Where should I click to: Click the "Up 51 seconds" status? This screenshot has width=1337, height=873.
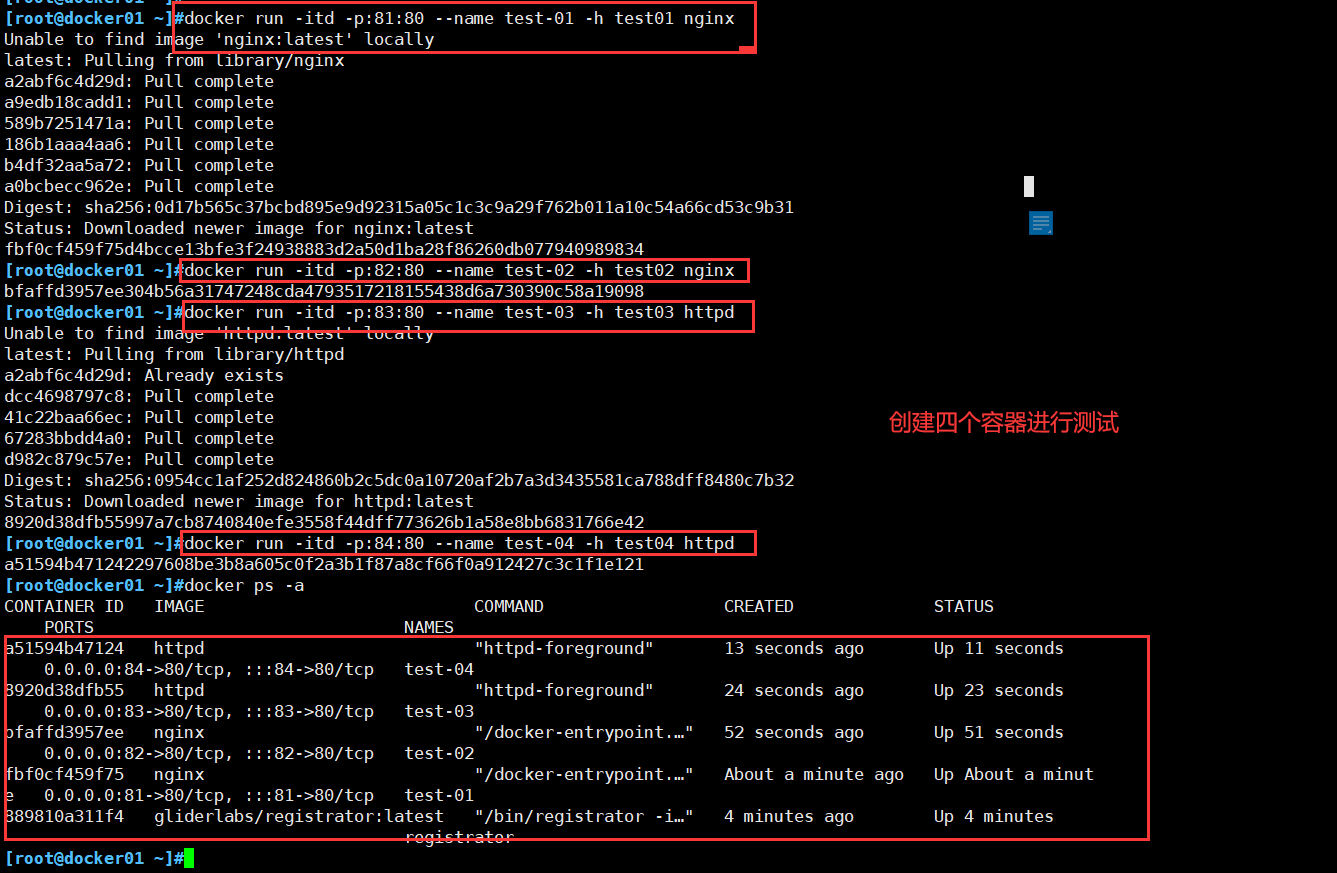tap(999, 732)
